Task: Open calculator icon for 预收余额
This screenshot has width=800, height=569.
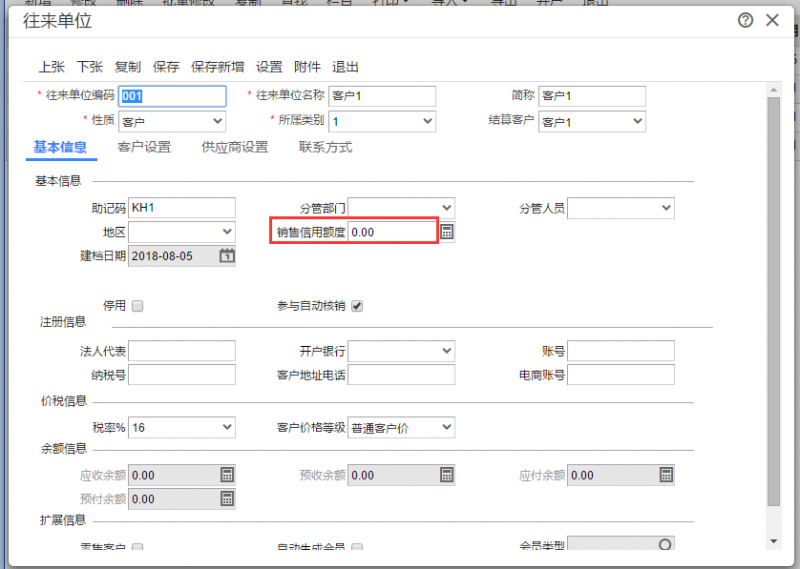Action: coord(447,475)
